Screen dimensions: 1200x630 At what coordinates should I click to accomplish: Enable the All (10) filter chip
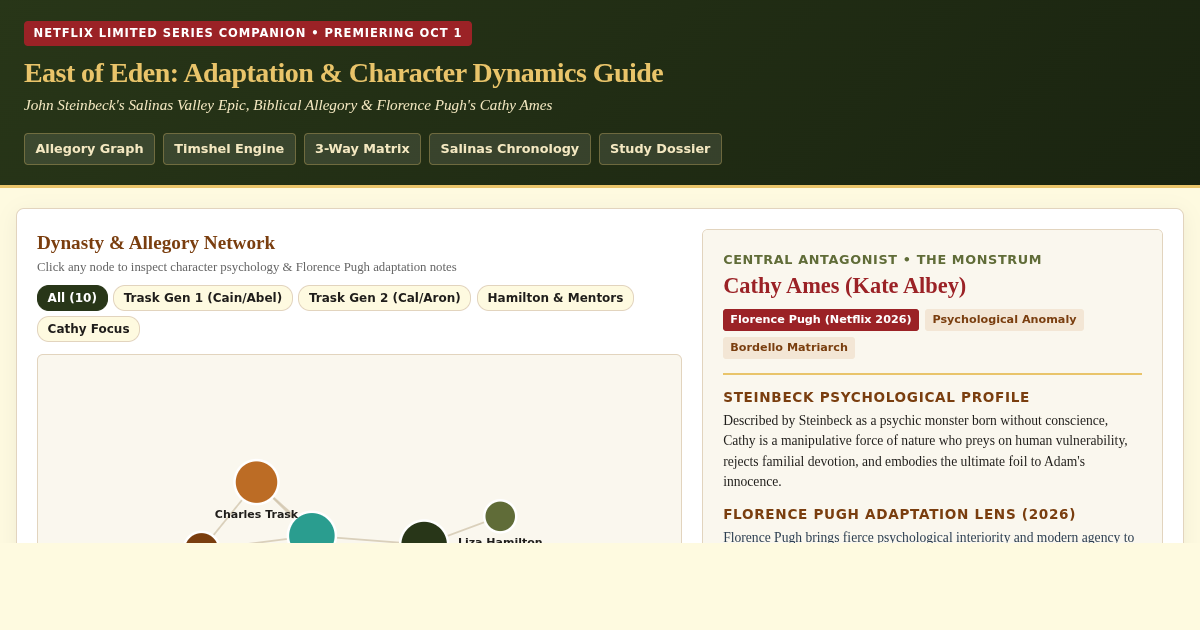point(72,298)
